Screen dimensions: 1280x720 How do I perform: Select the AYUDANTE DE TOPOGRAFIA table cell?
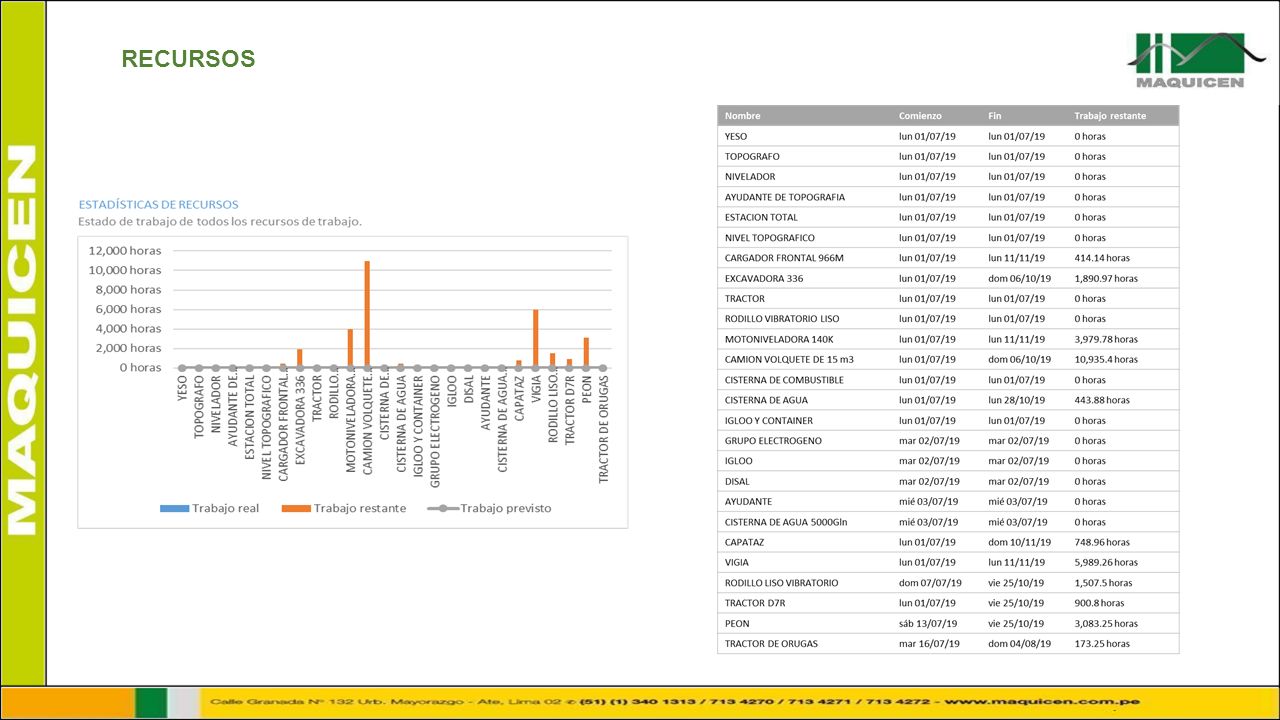click(784, 197)
